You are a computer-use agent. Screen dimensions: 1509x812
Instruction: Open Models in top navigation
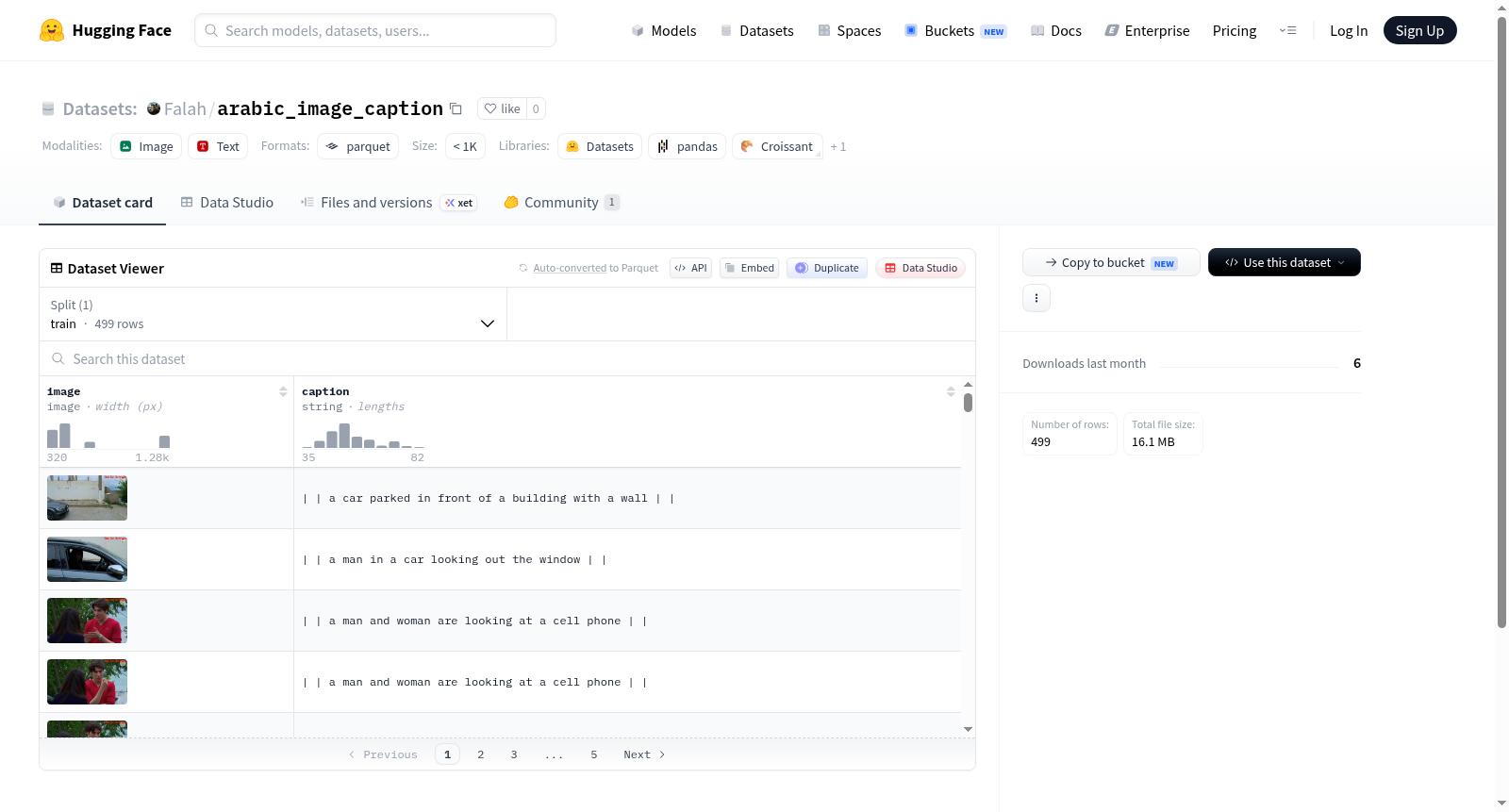(664, 30)
